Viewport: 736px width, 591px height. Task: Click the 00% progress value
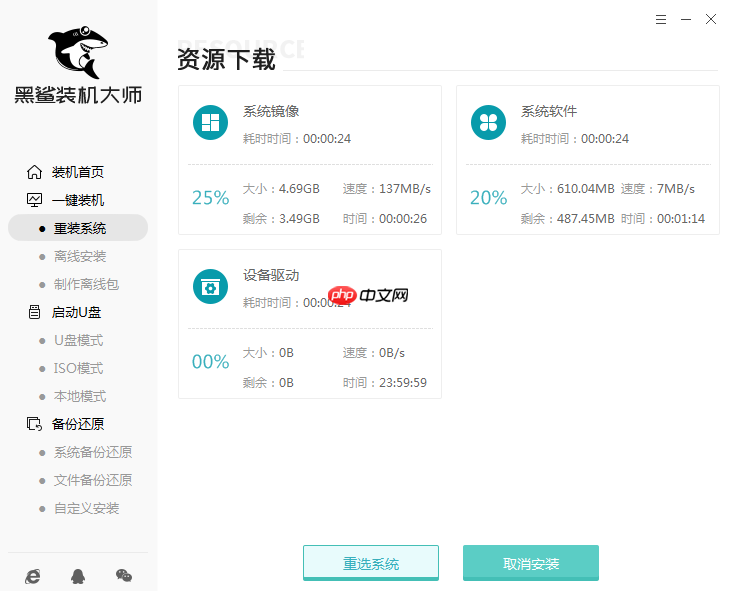pos(210,362)
